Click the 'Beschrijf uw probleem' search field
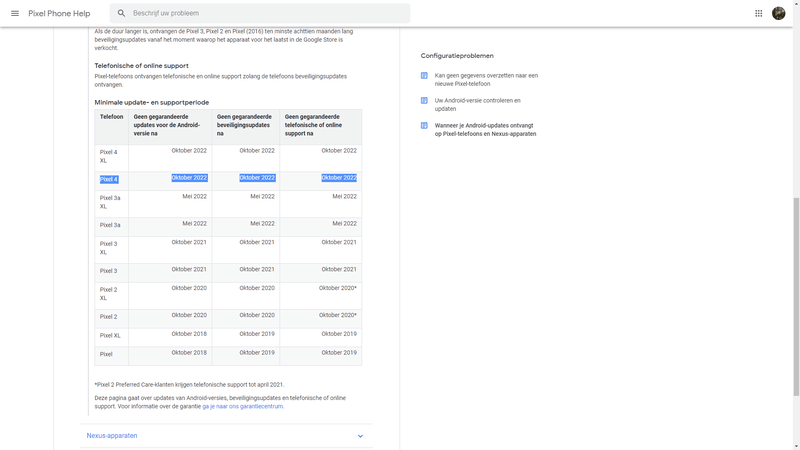Image resolution: width=800 pixels, height=450 pixels. [260, 13]
